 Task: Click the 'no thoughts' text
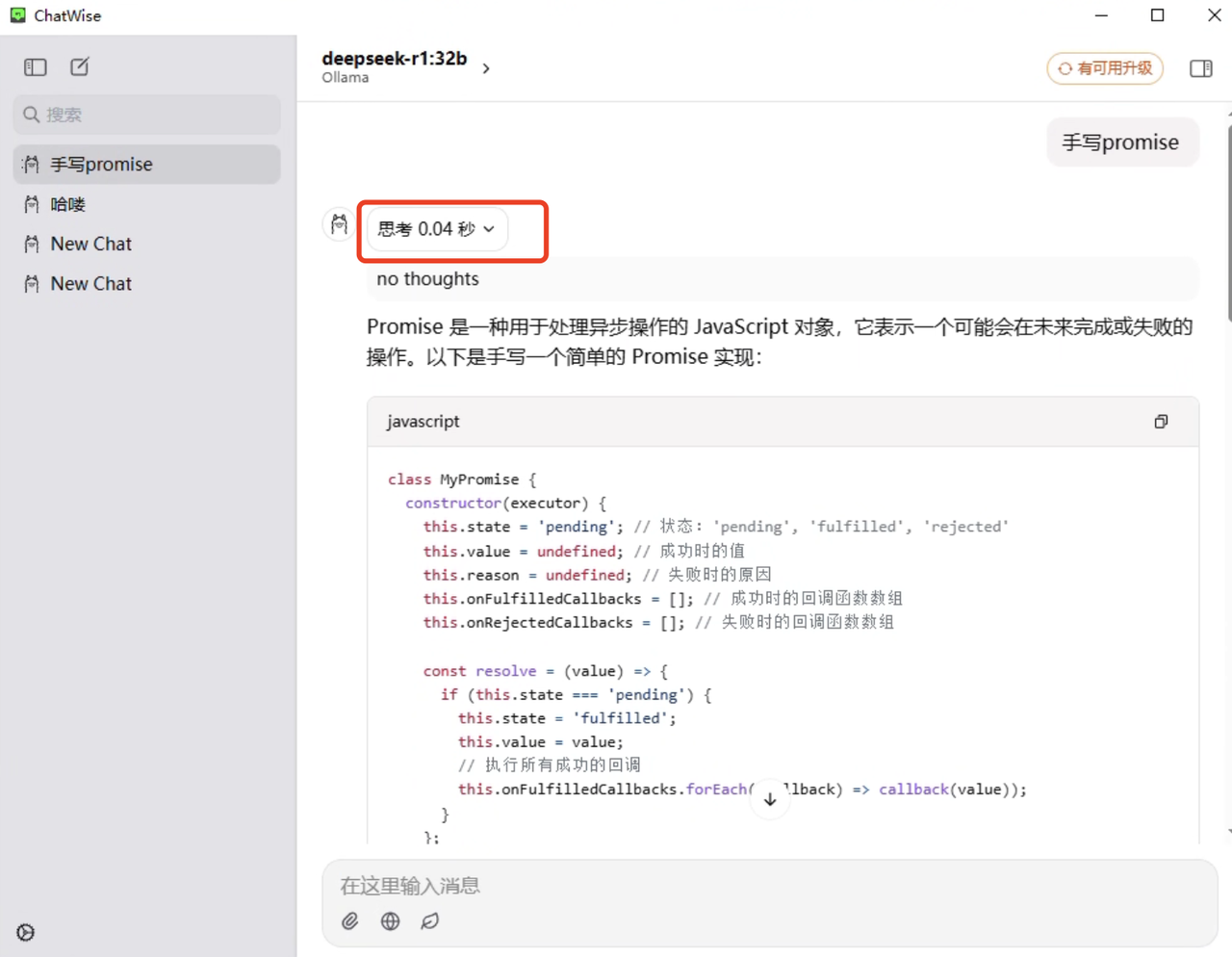pos(428,279)
